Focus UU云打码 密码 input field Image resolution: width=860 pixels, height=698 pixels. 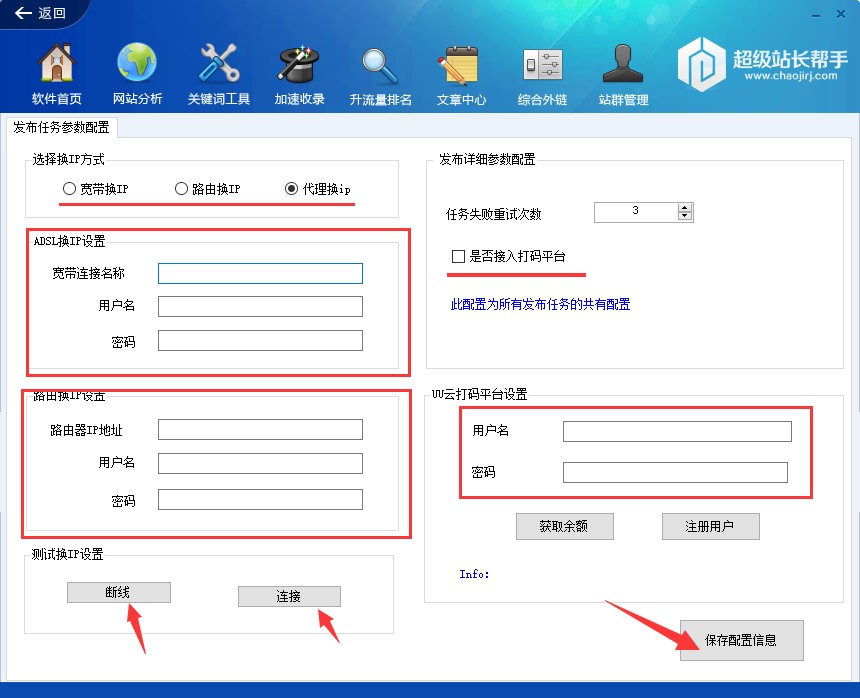click(x=675, y=472)
